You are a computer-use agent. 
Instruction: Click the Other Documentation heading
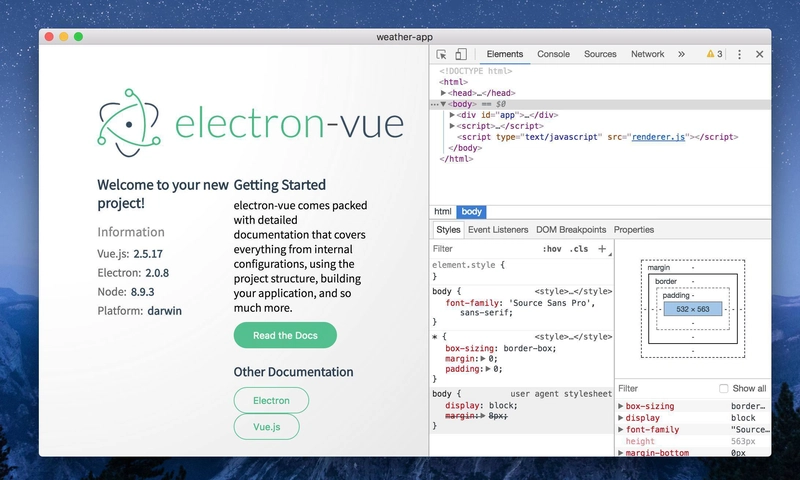293,372
